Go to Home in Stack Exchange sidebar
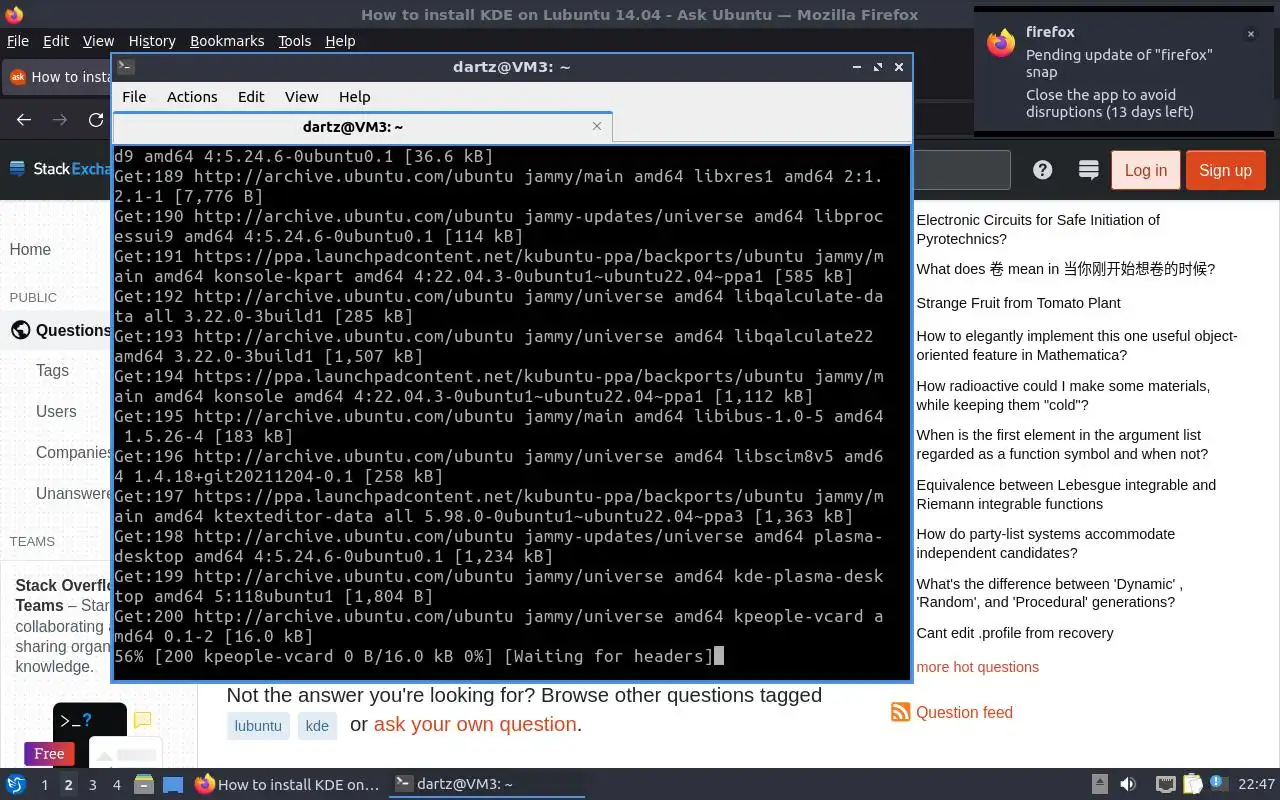This screenshot has width=1280, height=800. [30, 249]
